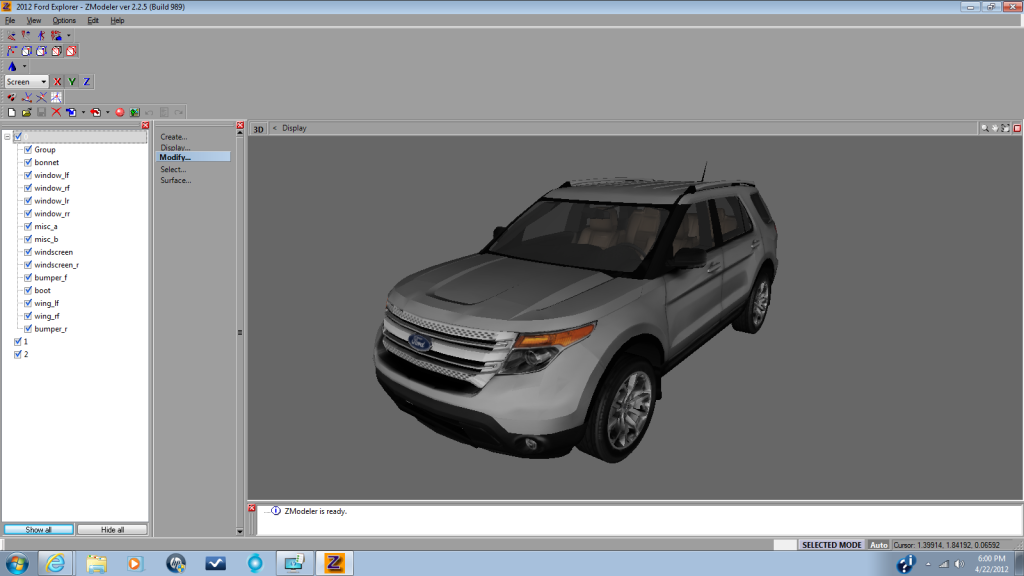This screenshot has height=576, width=1024.
Task: Click the viewport maximize red square icon
Action: click(x=1017, y=128)
